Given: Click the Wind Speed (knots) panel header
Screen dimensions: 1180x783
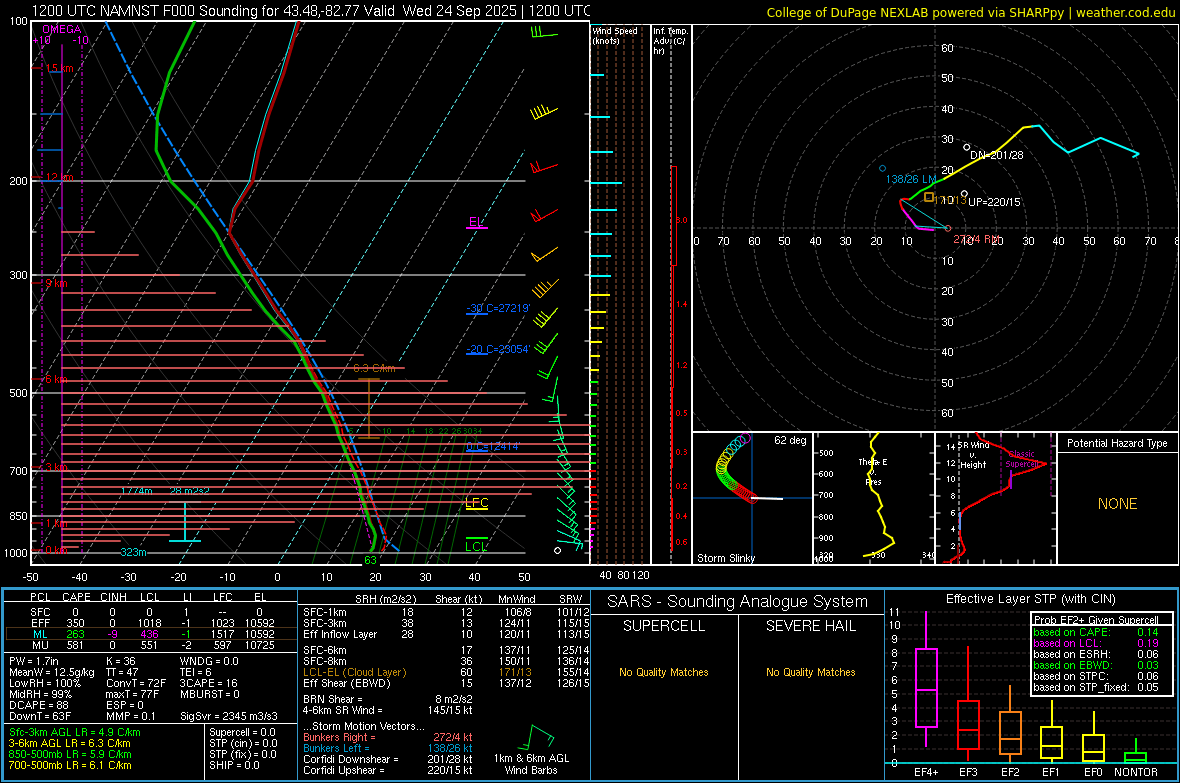Looking at the screenshot, I should 615,35.
